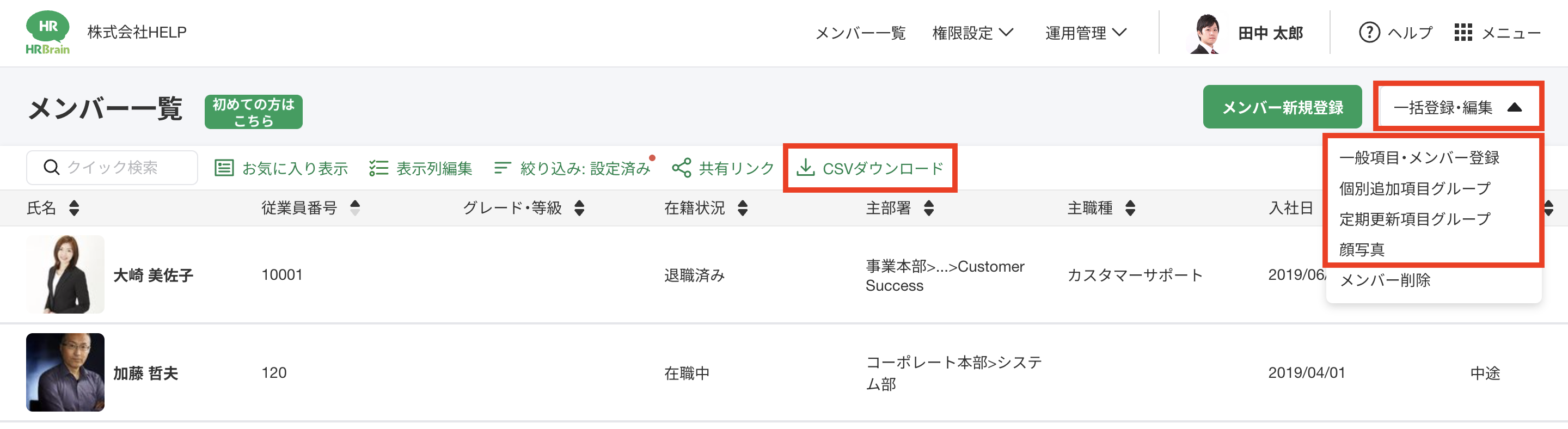Click the favorites display icon

224,168
